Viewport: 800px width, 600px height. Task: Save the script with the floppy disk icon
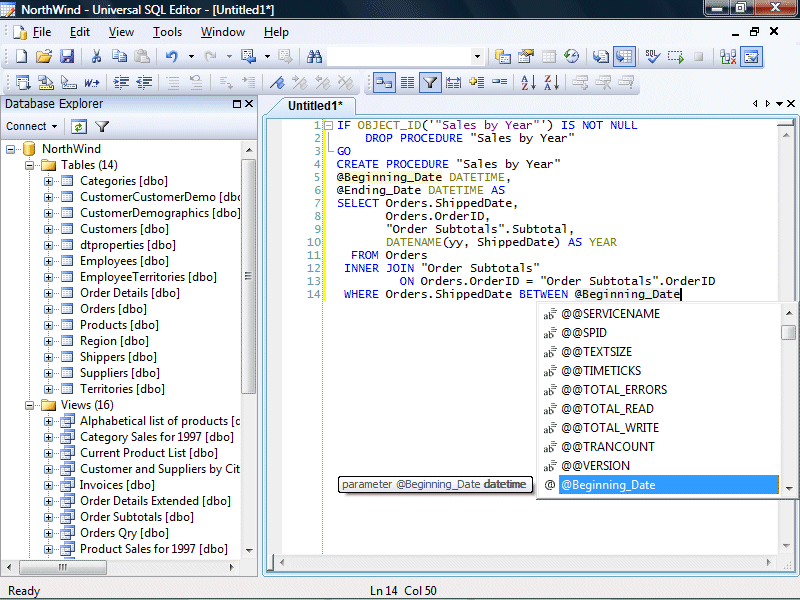67,57
